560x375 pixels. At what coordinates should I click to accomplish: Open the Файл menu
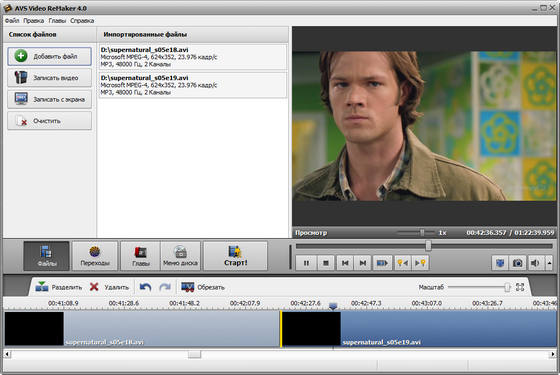(x=12, y=21)
